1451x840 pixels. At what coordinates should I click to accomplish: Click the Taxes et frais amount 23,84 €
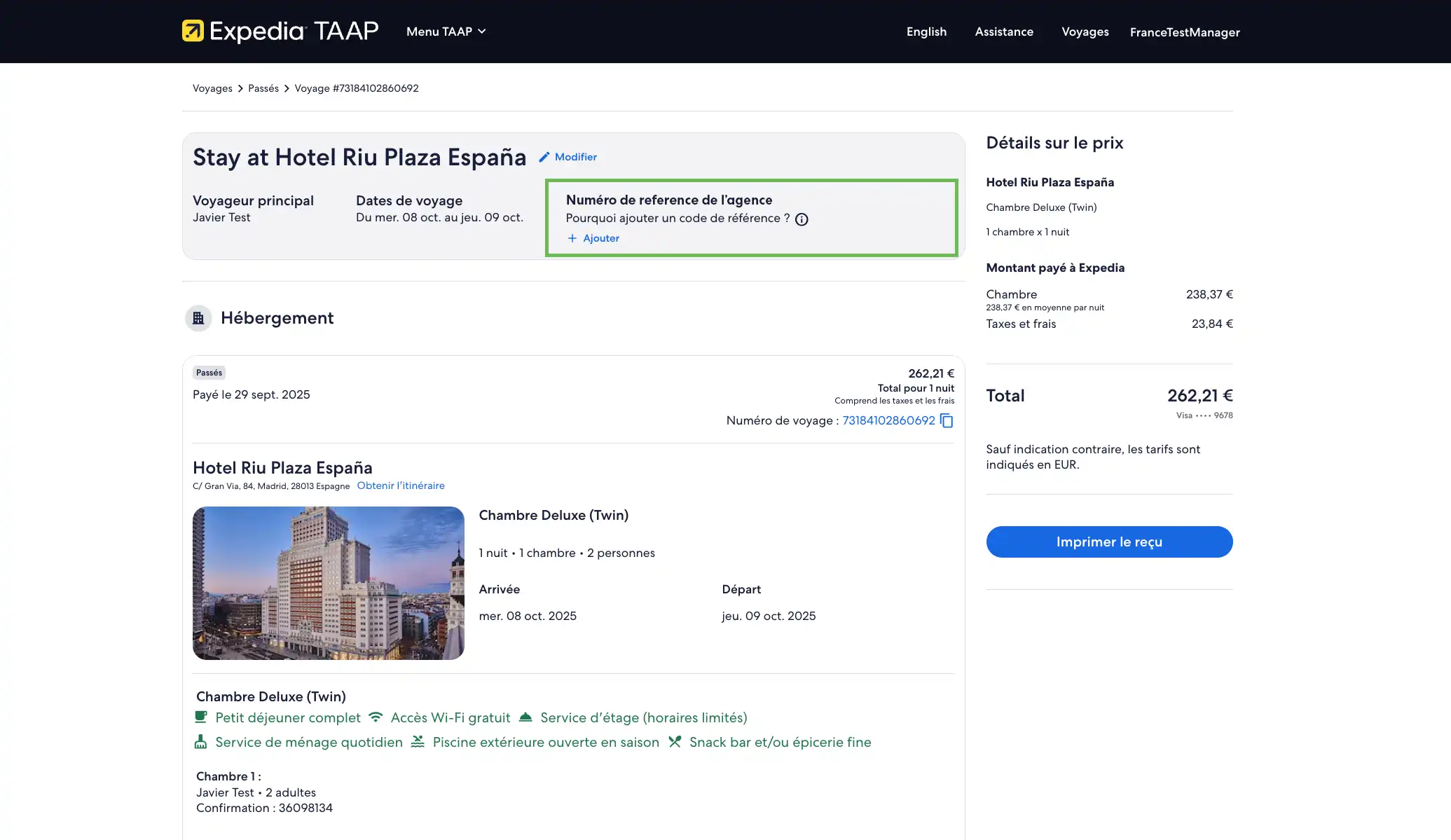coord(1212,324)
